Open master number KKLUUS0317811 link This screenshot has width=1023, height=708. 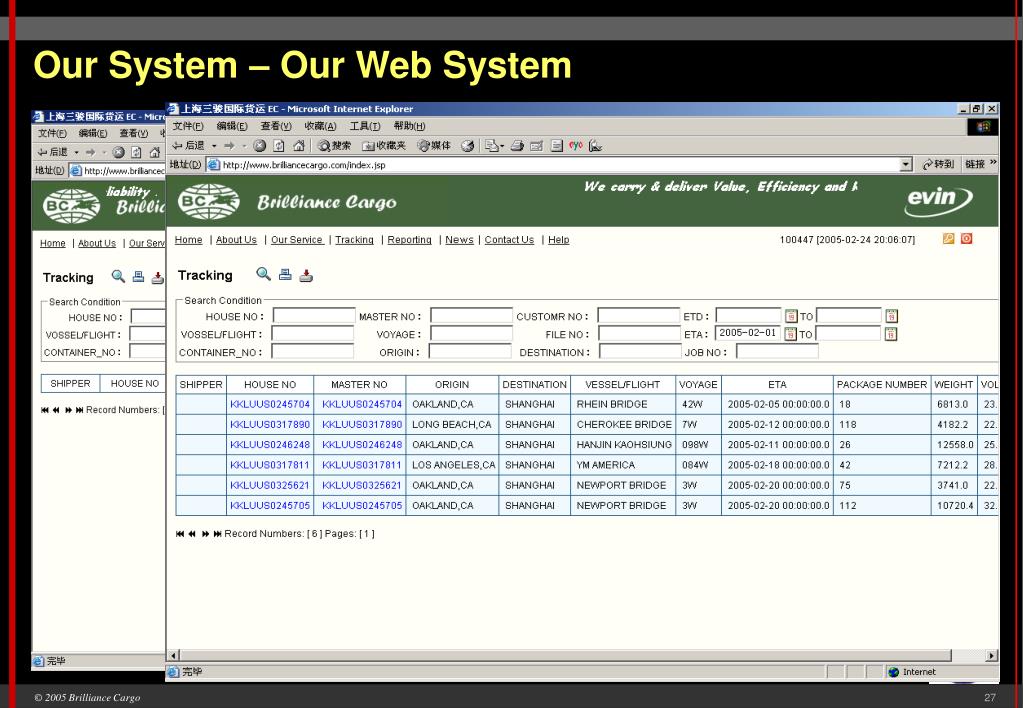pyautogui.click(x=361, y=465)
